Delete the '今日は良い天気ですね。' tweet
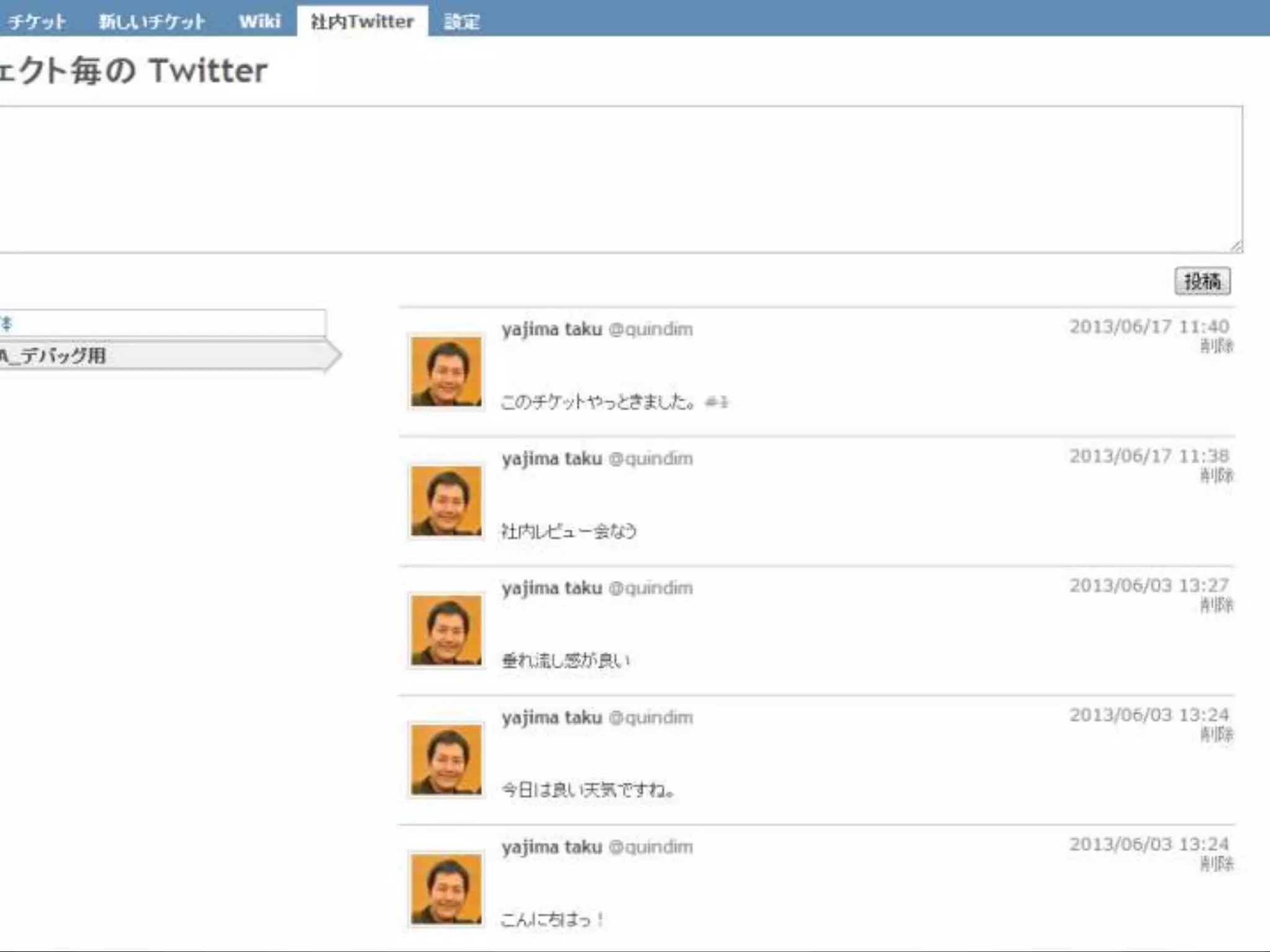Viewport: 1270px width, 952px height. click(1217, 734)
